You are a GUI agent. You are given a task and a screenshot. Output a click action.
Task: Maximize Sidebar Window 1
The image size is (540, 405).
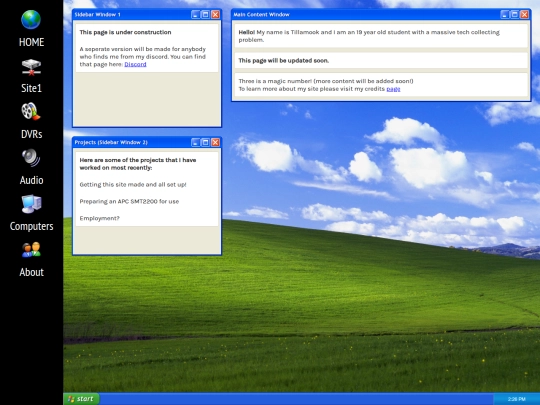point(205,14)
